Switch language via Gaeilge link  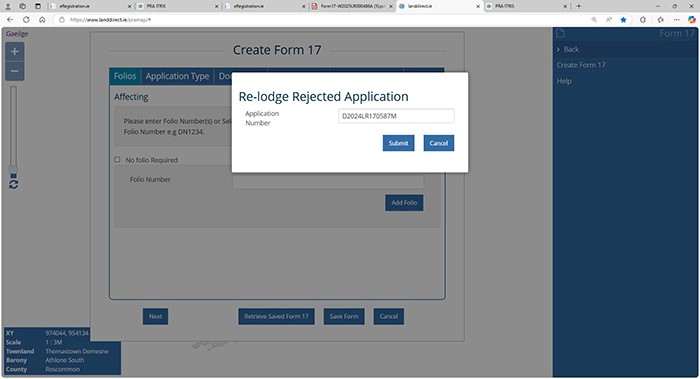(17, 34)
